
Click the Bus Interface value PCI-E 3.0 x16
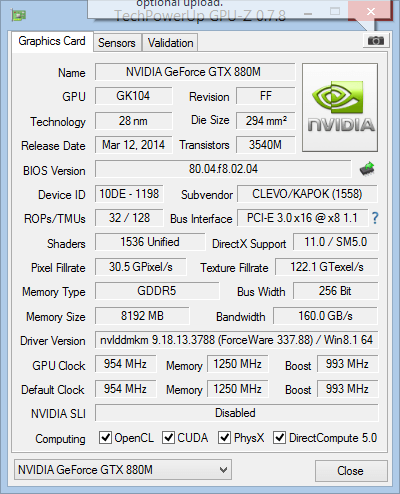coord(302,218)
